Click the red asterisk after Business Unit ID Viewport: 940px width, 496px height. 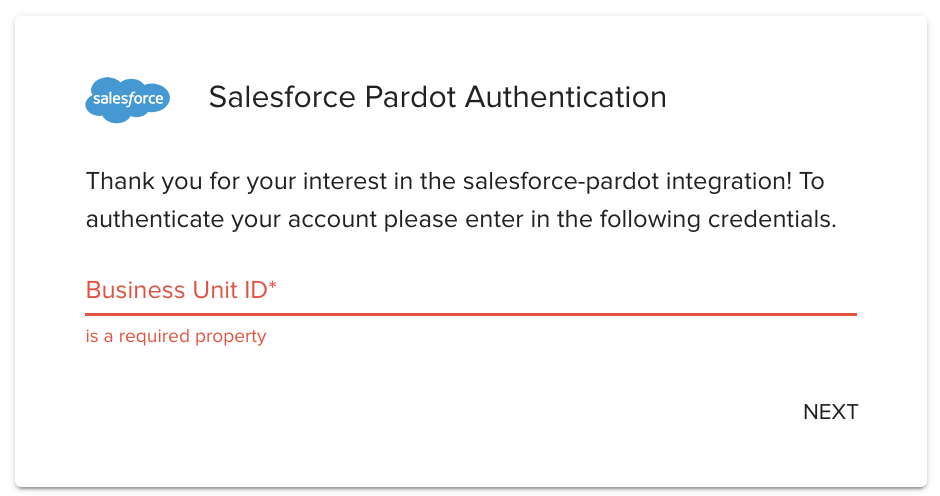click(272, 288)
